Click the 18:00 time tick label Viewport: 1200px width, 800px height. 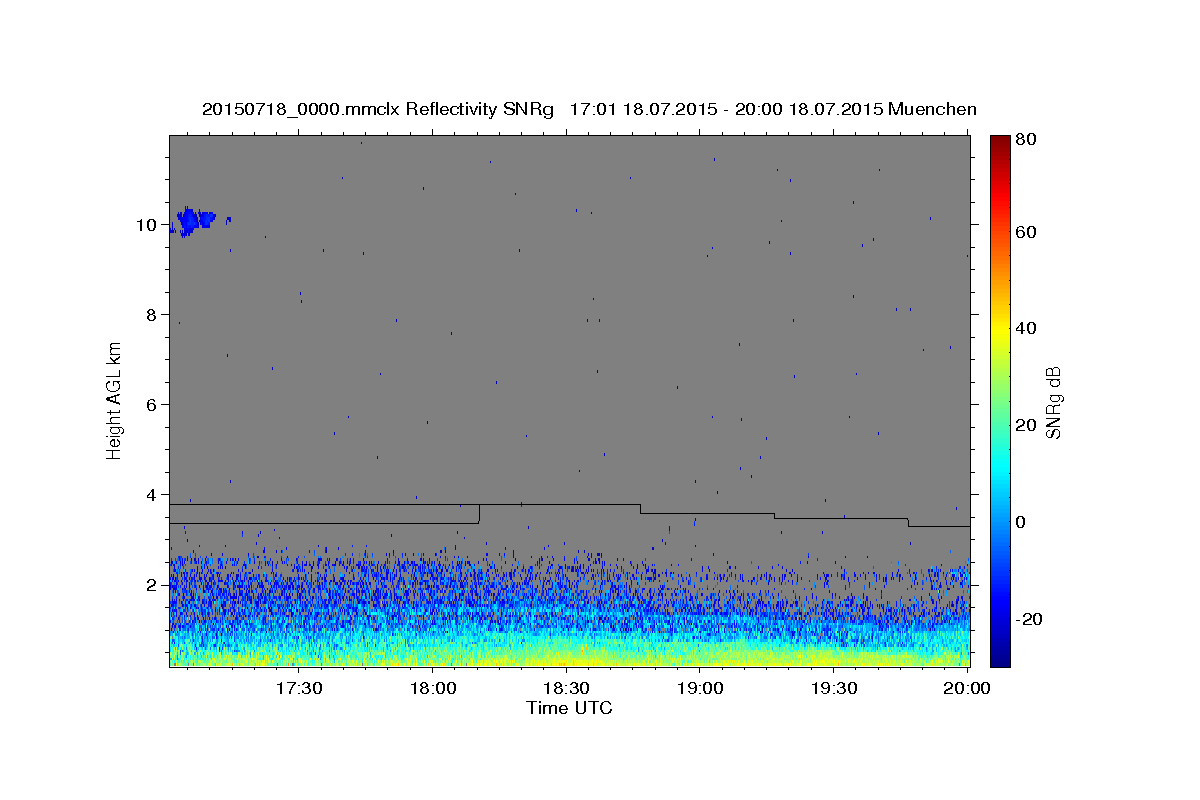433,688
